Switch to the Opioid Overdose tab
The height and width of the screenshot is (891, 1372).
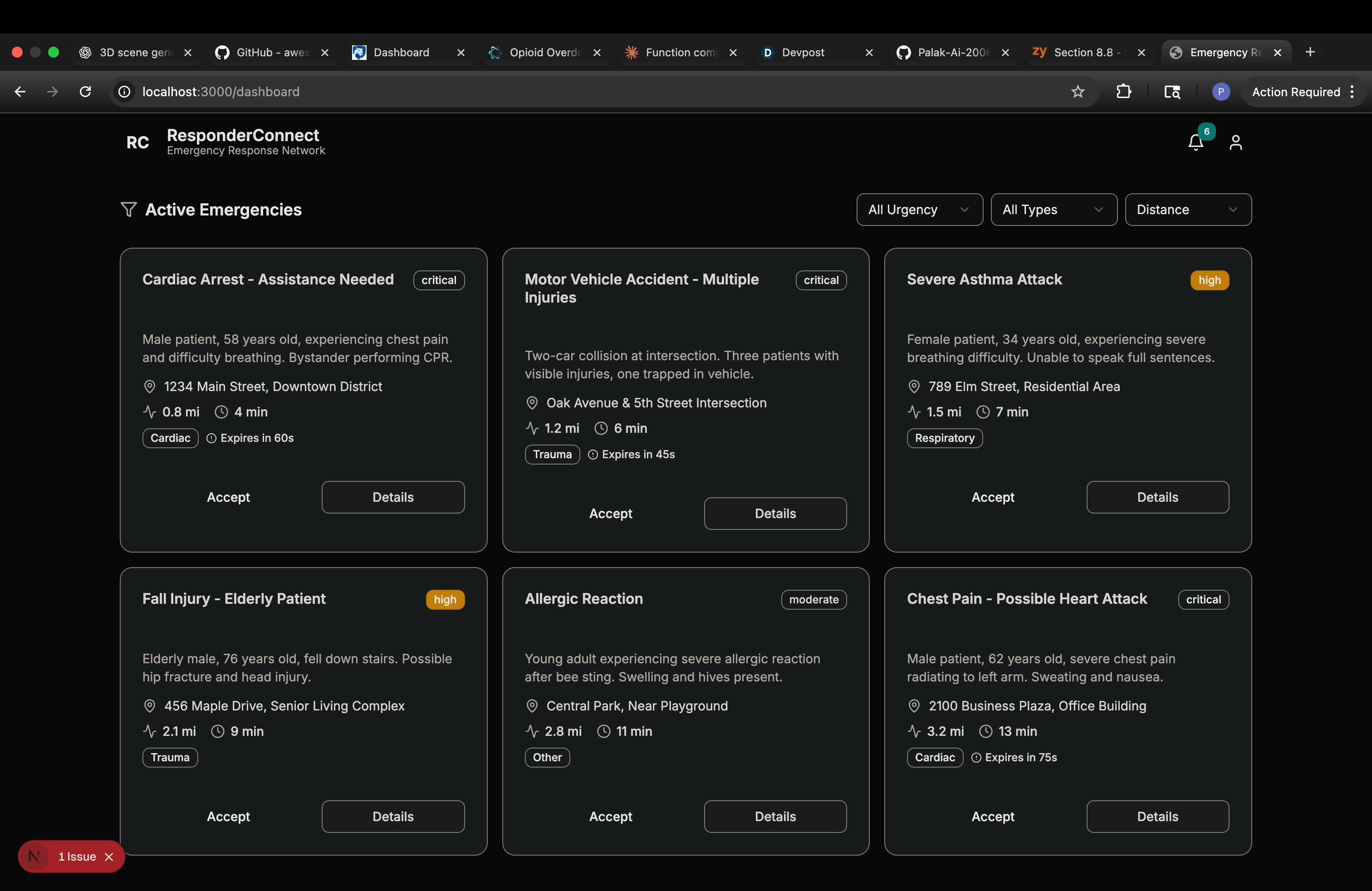(x=544, y=53)
